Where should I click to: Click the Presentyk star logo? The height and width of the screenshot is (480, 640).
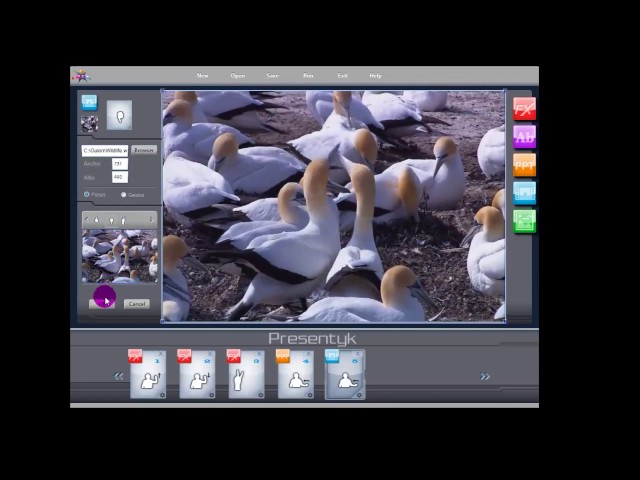82,76
